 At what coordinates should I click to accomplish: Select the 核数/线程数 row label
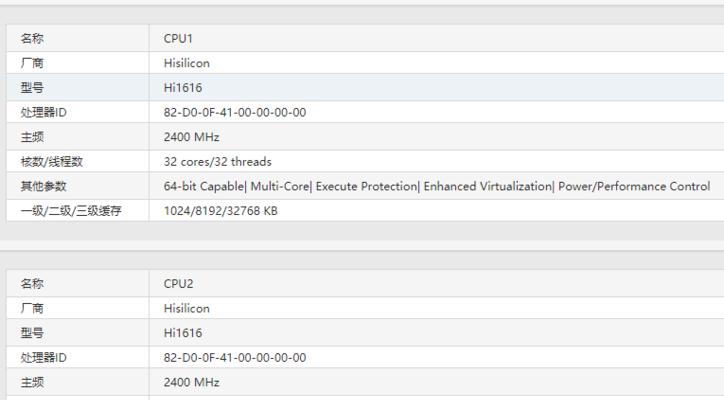coord(51,162)
